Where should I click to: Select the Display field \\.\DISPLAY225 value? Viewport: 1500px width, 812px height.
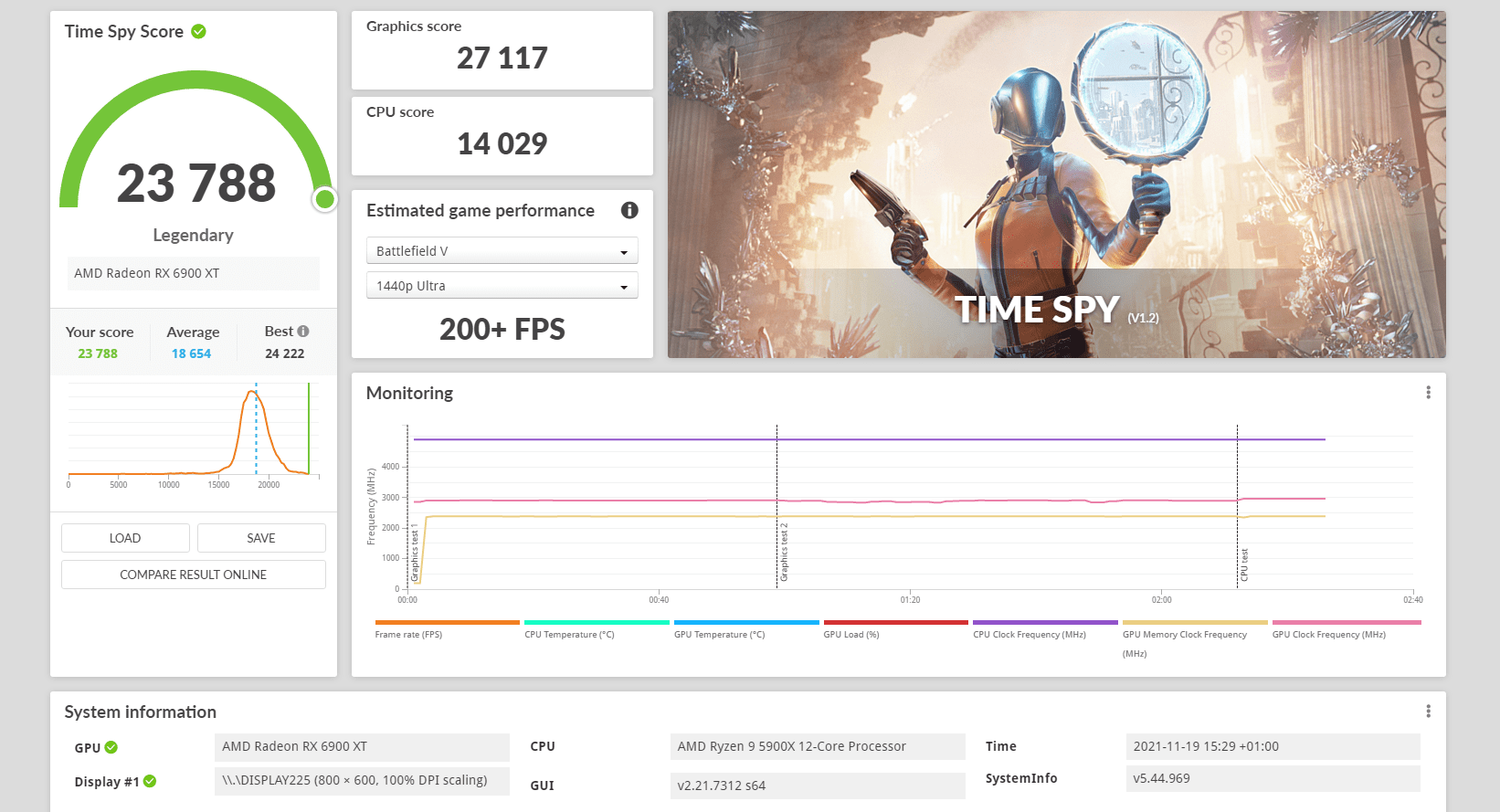[362, 781]
